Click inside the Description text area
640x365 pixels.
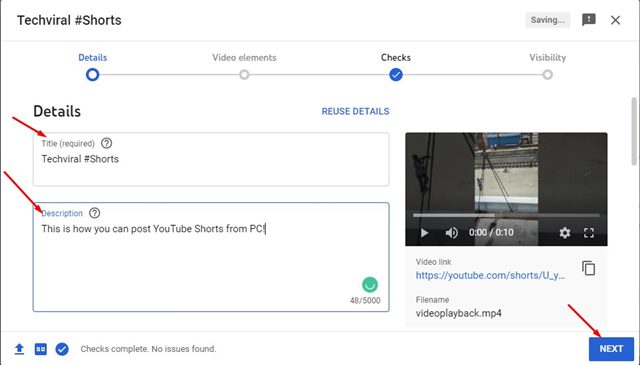click(x=211, y=257)
